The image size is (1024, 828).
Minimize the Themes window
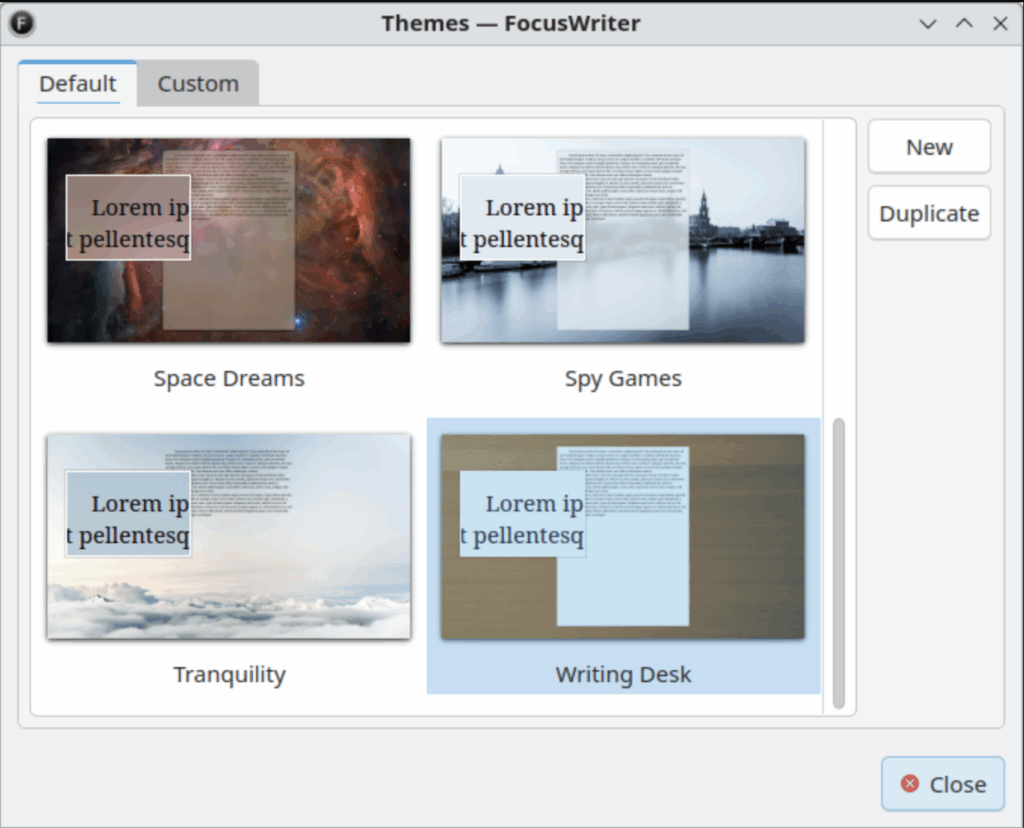927,24
